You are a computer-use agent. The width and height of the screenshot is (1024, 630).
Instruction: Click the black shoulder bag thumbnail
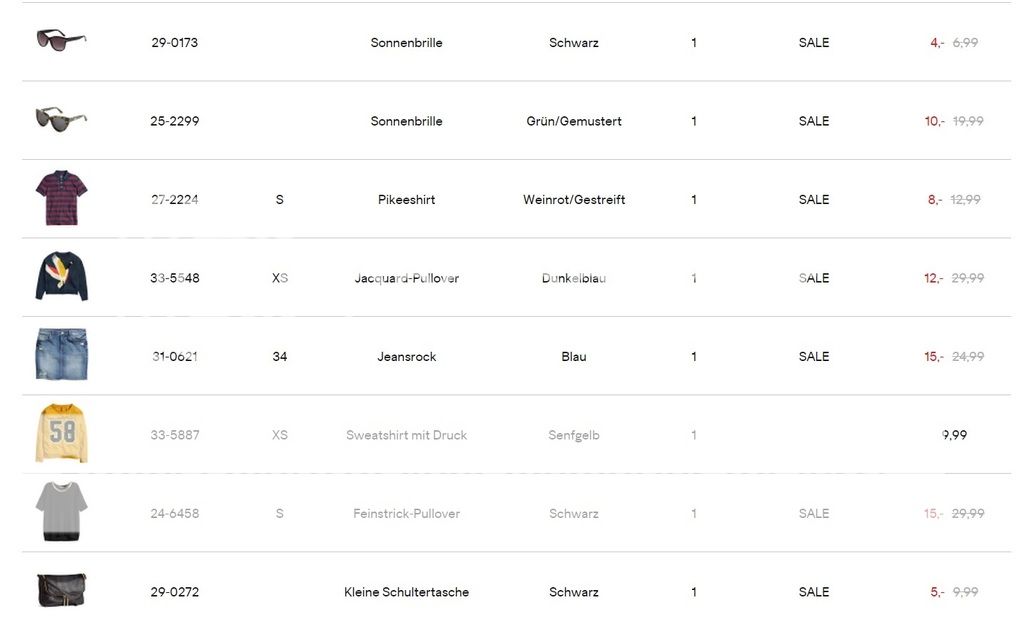pyautogui.click(x=61, y=590)
